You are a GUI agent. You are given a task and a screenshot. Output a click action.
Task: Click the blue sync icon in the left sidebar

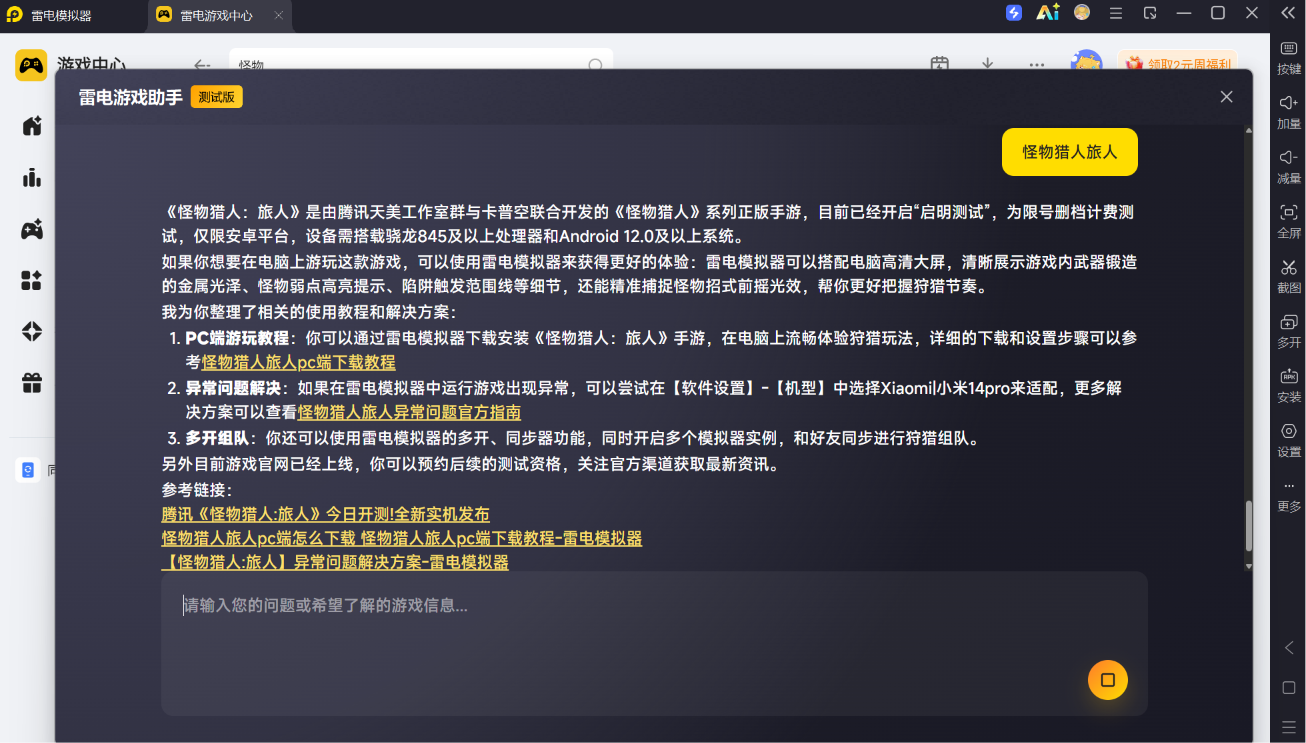(27, 470)
